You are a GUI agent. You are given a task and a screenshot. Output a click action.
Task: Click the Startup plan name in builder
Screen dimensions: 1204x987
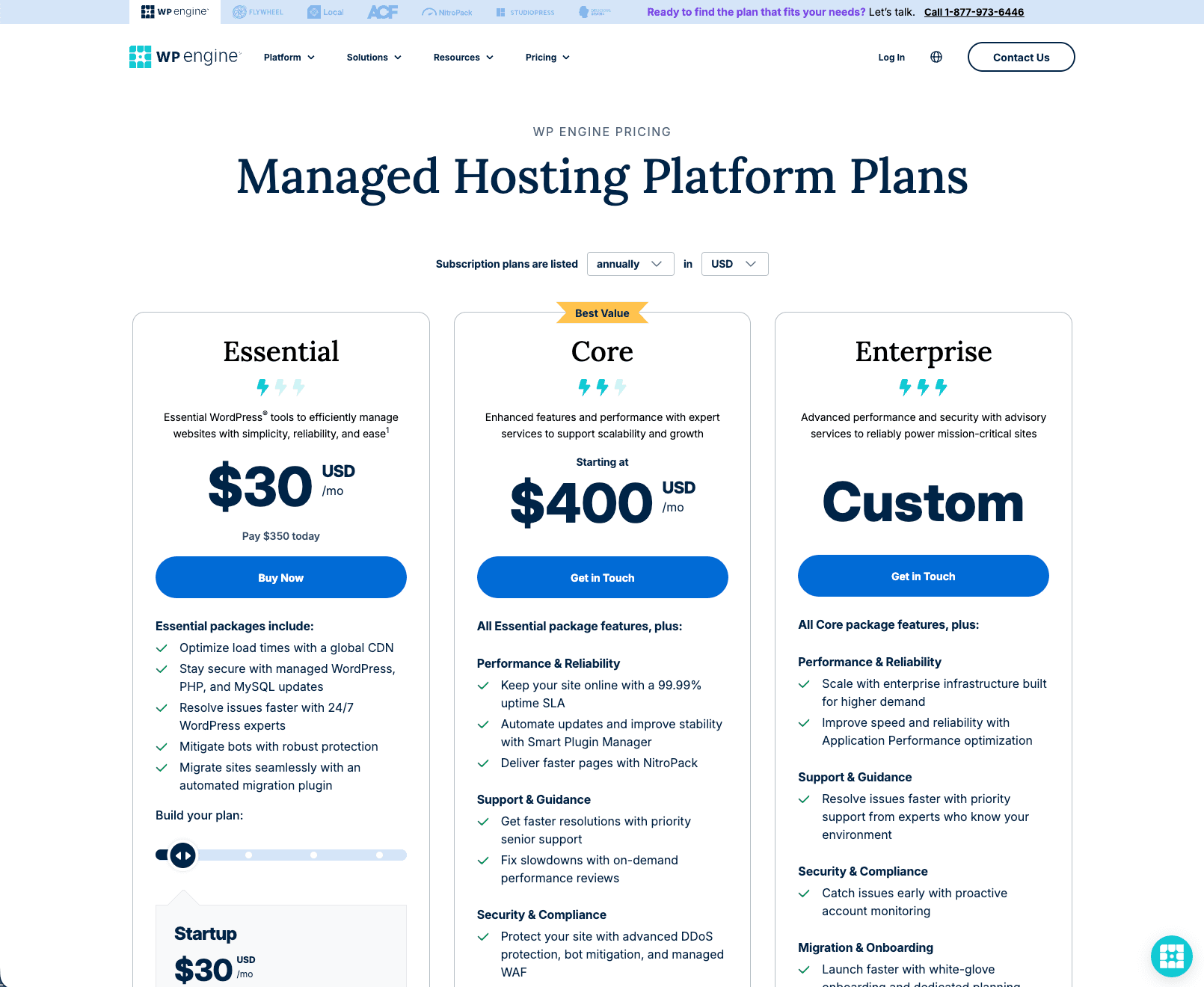tap(206, 934)
